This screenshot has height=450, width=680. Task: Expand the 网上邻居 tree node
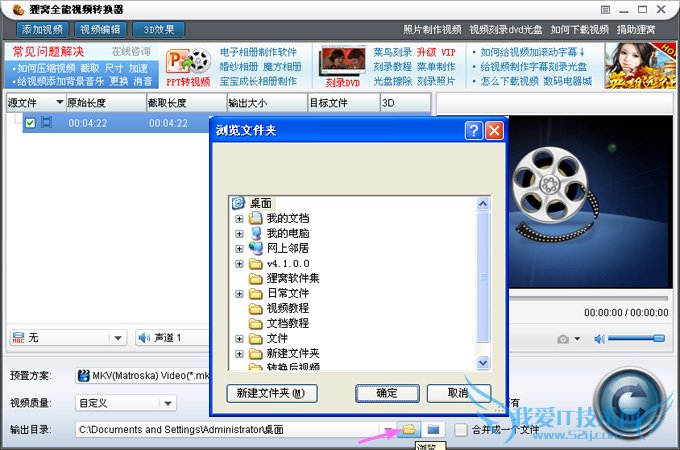[239, 248]
